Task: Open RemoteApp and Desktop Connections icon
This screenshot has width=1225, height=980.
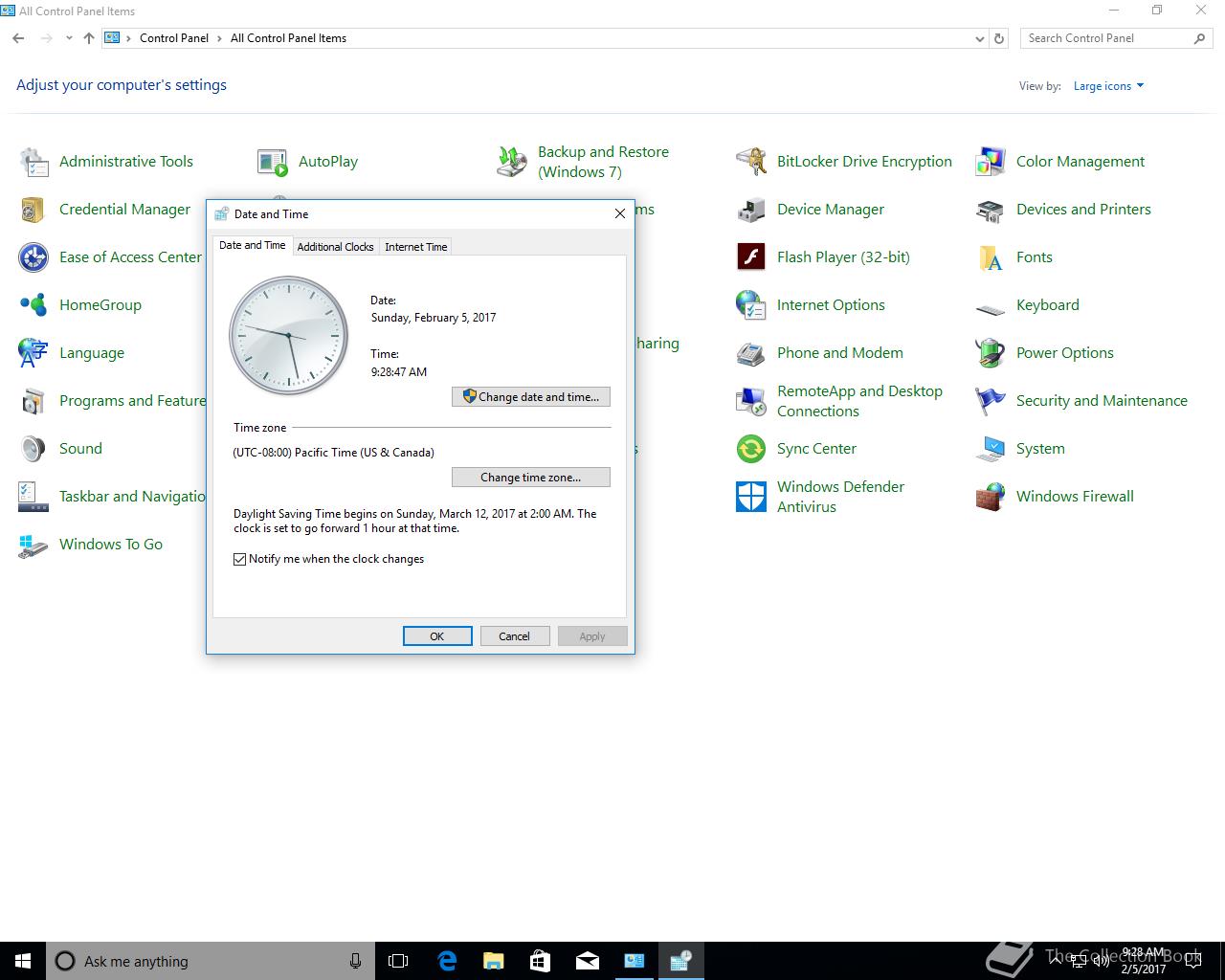Action: (751, 401)
